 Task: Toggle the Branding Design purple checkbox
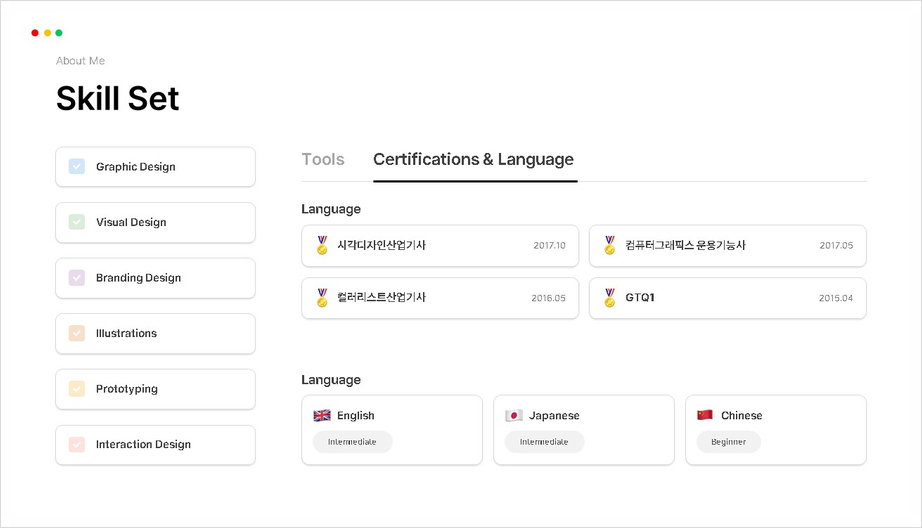tap(77, 278)
